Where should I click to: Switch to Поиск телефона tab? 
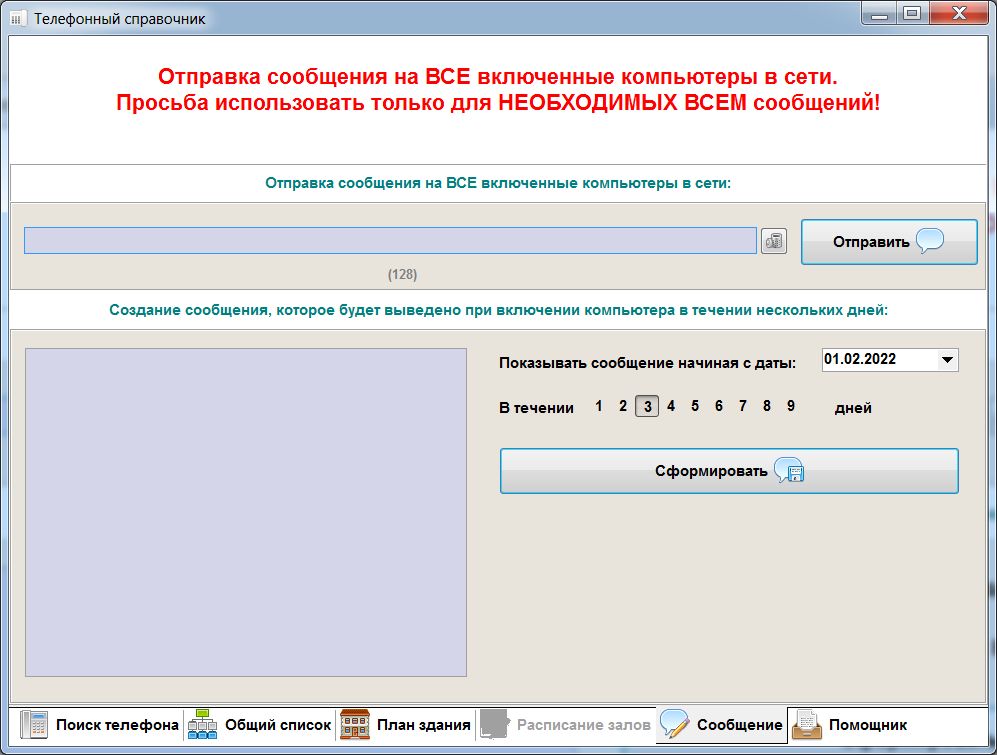pos(98,724)
